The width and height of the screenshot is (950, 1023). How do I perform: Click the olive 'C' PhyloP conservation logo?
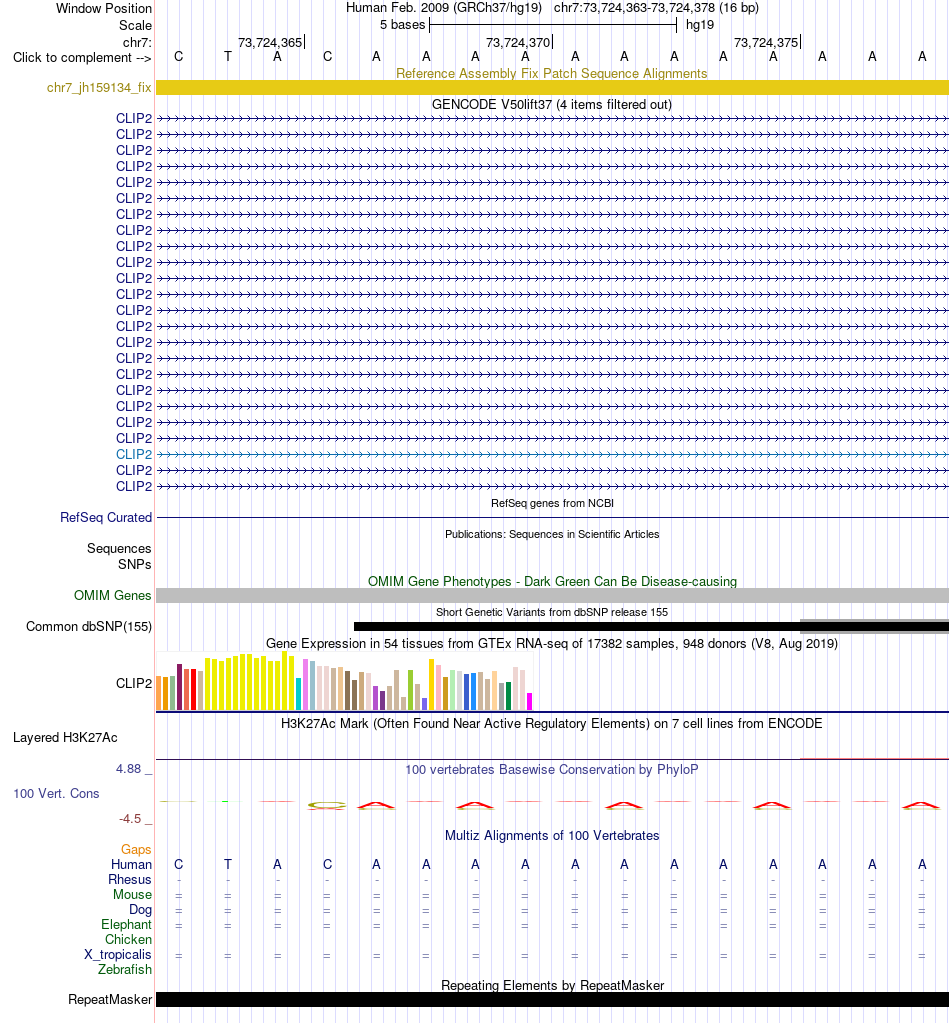coord(326,806)
